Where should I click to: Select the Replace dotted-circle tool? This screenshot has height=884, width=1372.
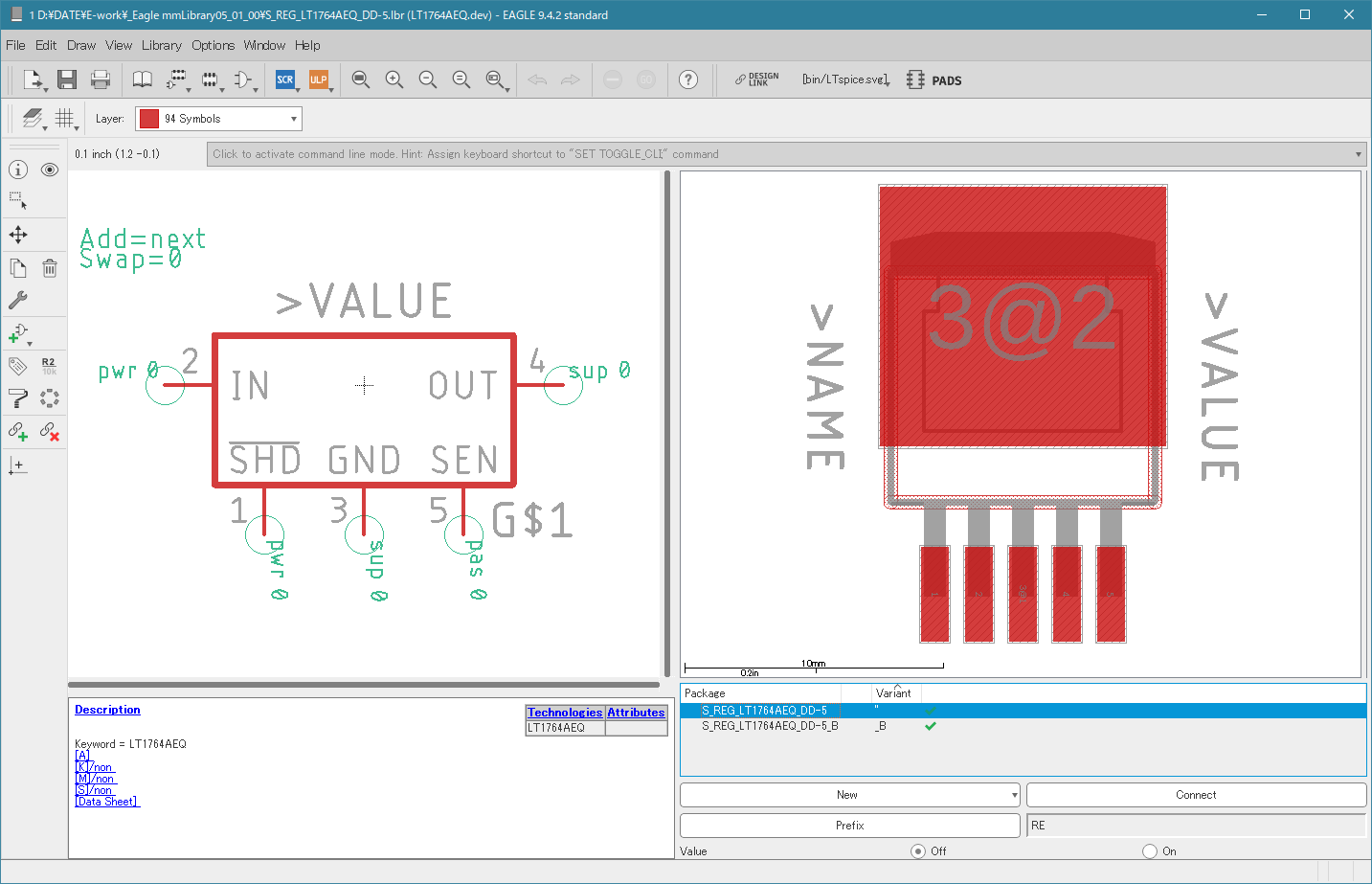(x=50, y=398)
